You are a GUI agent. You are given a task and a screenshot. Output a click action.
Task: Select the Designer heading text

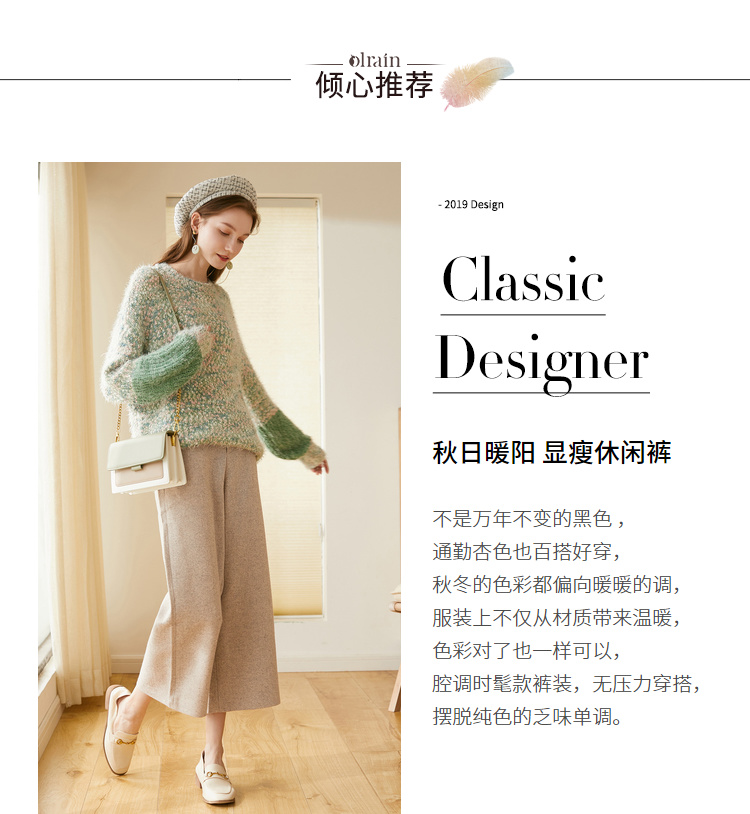click(x=541, y=362)
